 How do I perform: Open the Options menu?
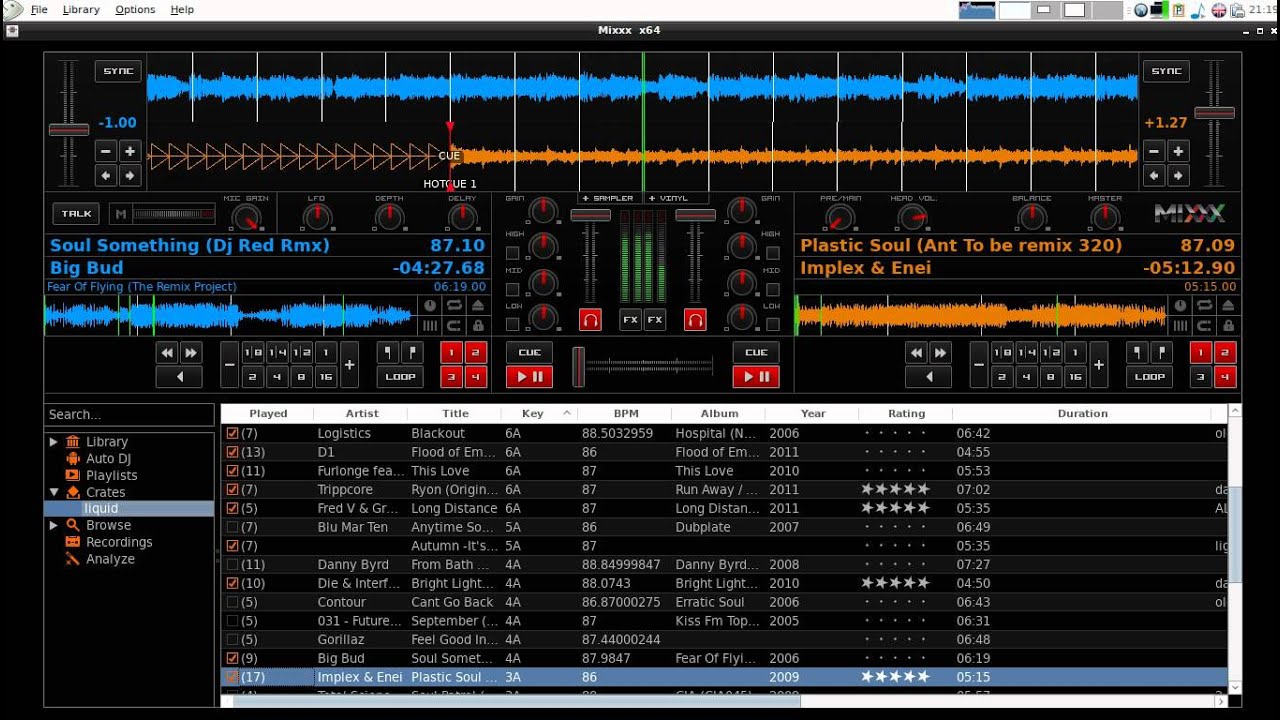coord(135,9)
